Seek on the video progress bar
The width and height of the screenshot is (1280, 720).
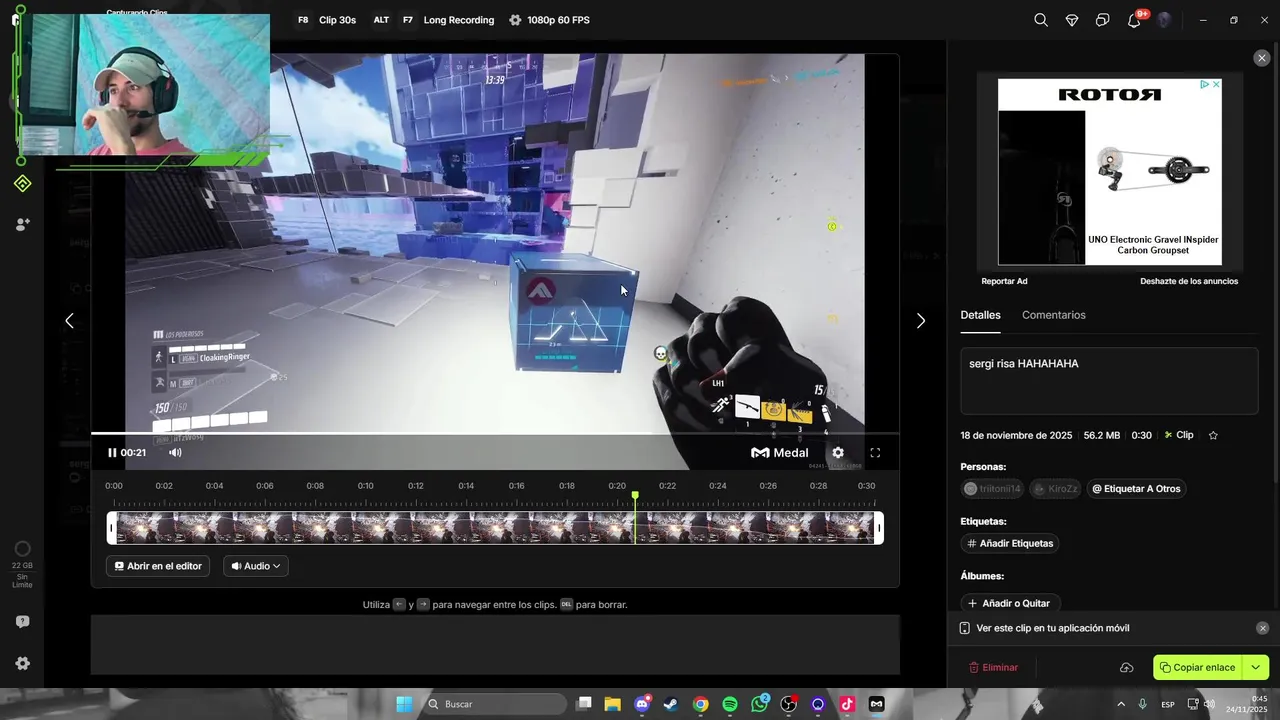pyautogui.click(x=495, y=433)
